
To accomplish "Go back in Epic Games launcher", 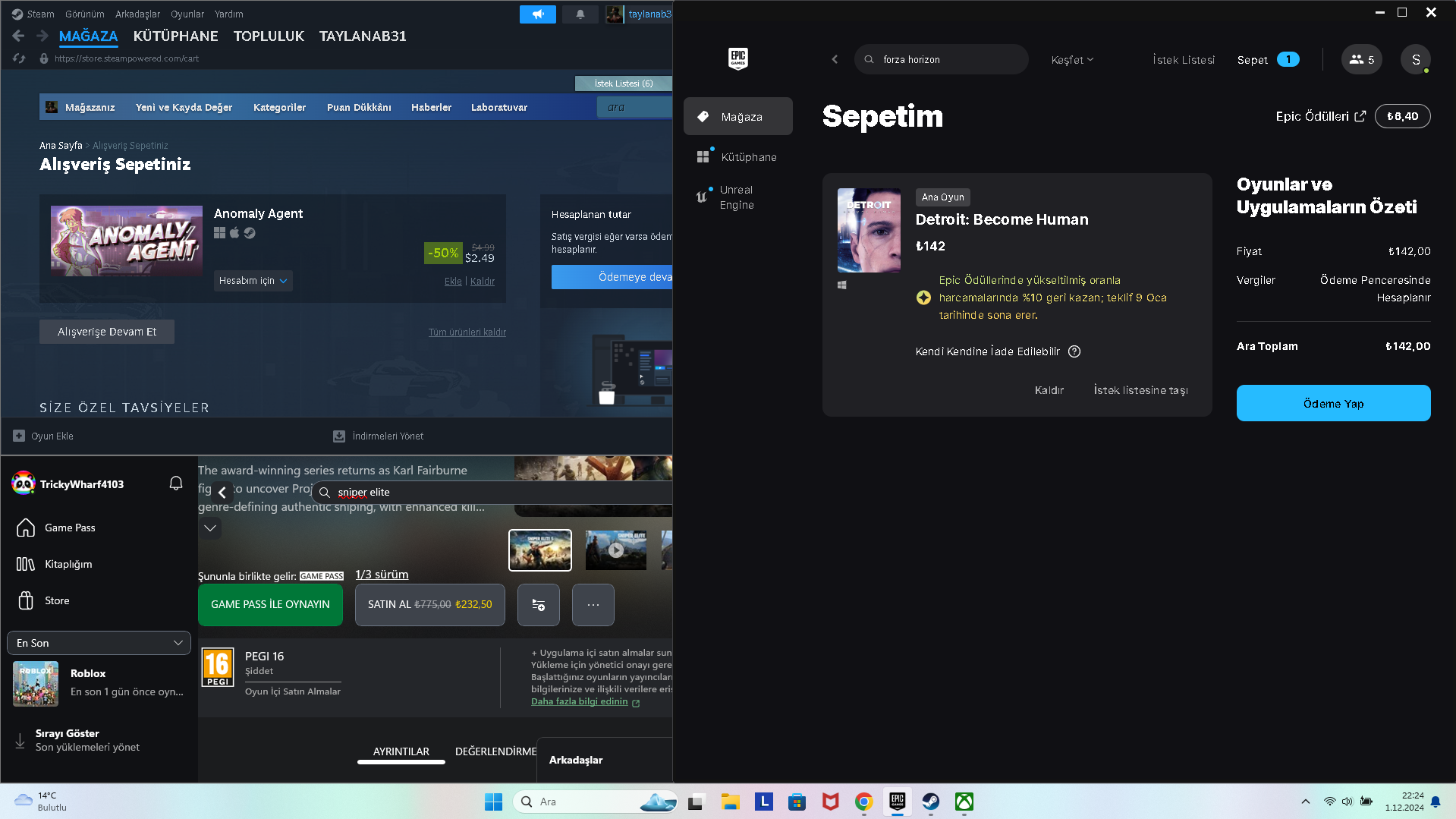I will click(x=835, y=59).
